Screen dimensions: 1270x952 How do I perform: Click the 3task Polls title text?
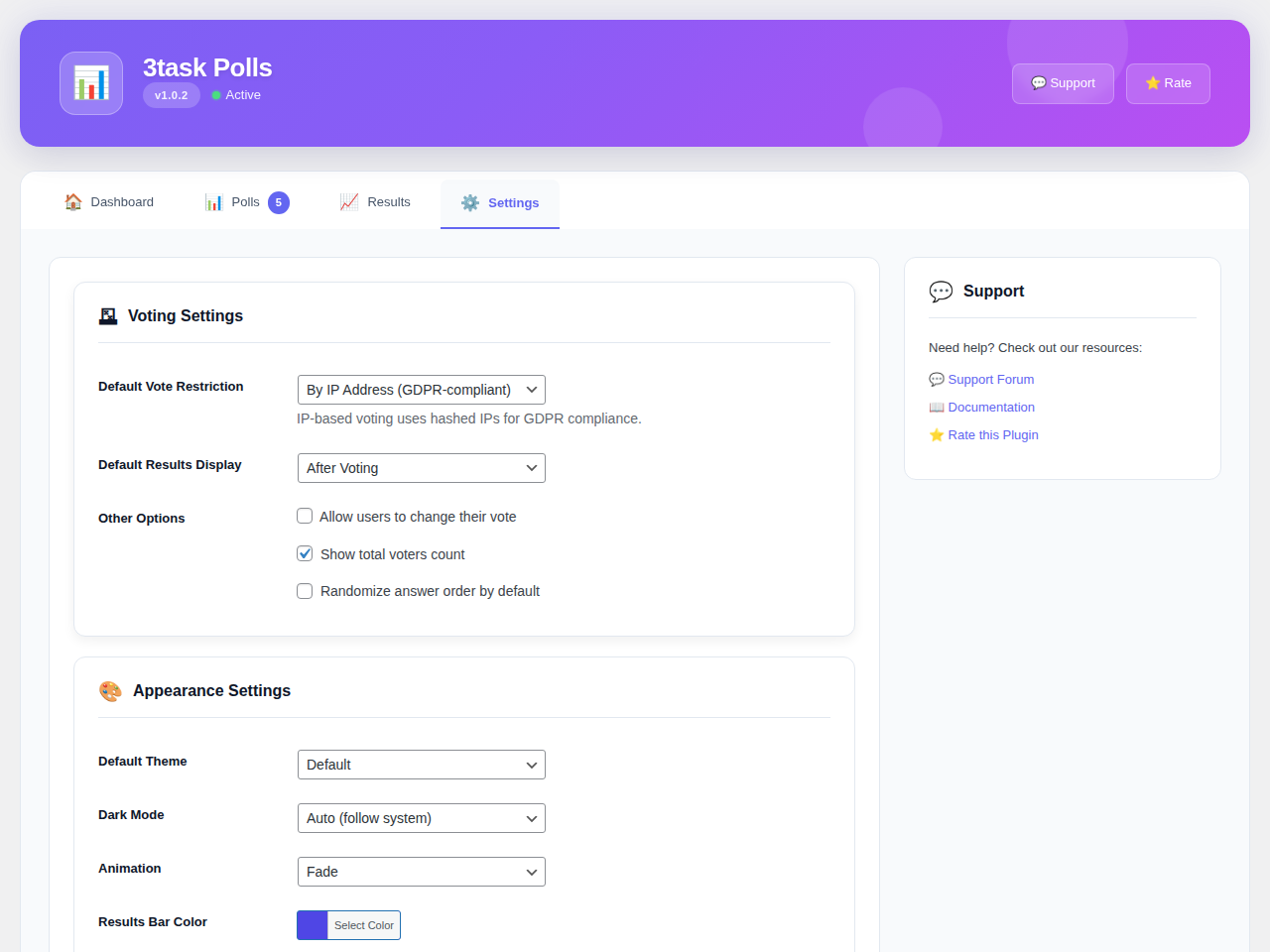[207, 67]
